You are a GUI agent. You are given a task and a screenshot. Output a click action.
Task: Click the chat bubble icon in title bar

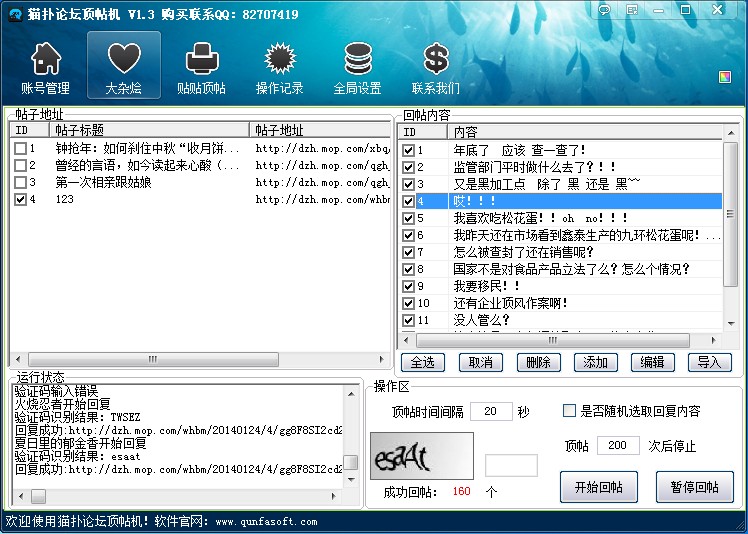pos(604,10)
